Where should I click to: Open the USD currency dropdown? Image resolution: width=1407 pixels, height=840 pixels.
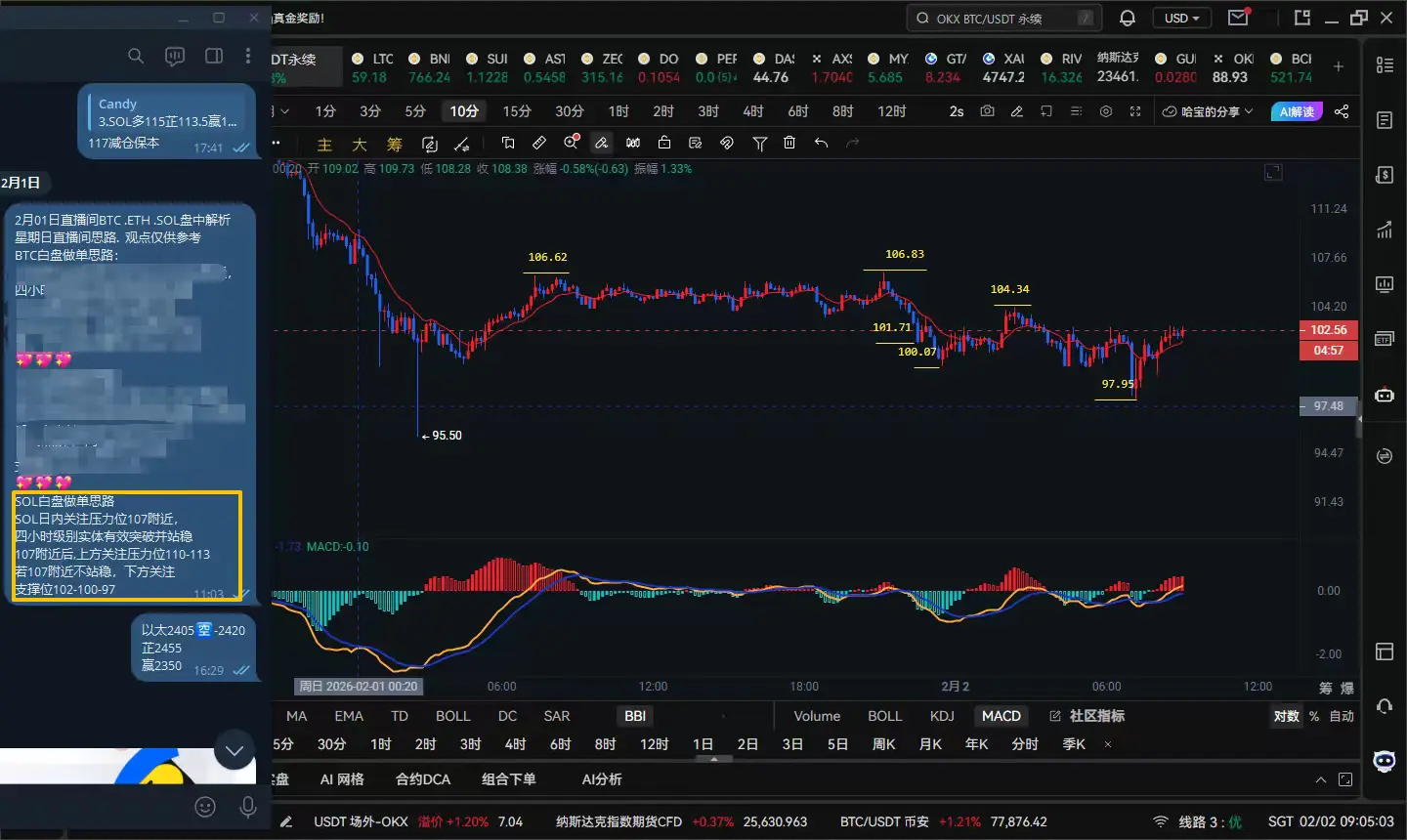[1181, 18]
